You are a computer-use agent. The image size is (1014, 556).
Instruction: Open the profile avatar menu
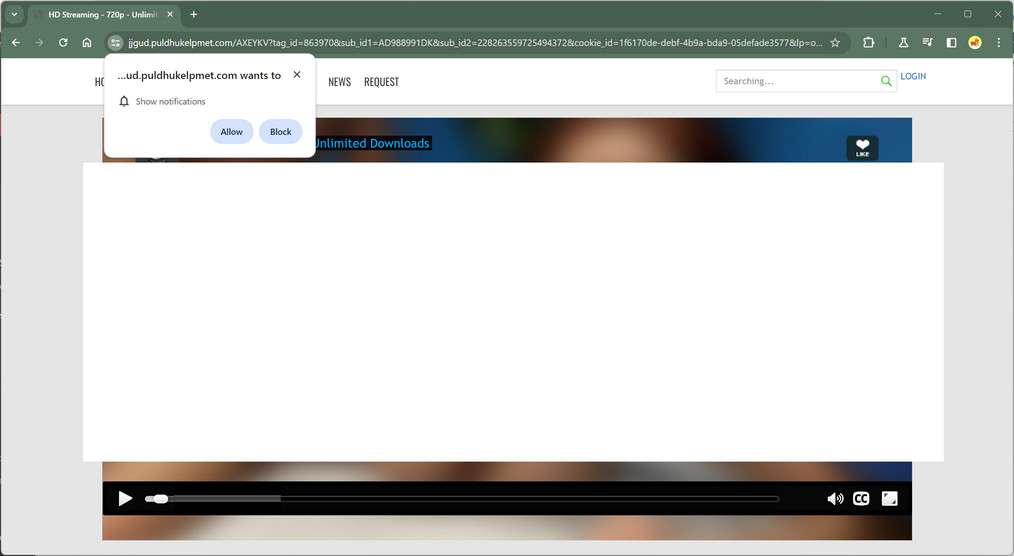(975, 43)
